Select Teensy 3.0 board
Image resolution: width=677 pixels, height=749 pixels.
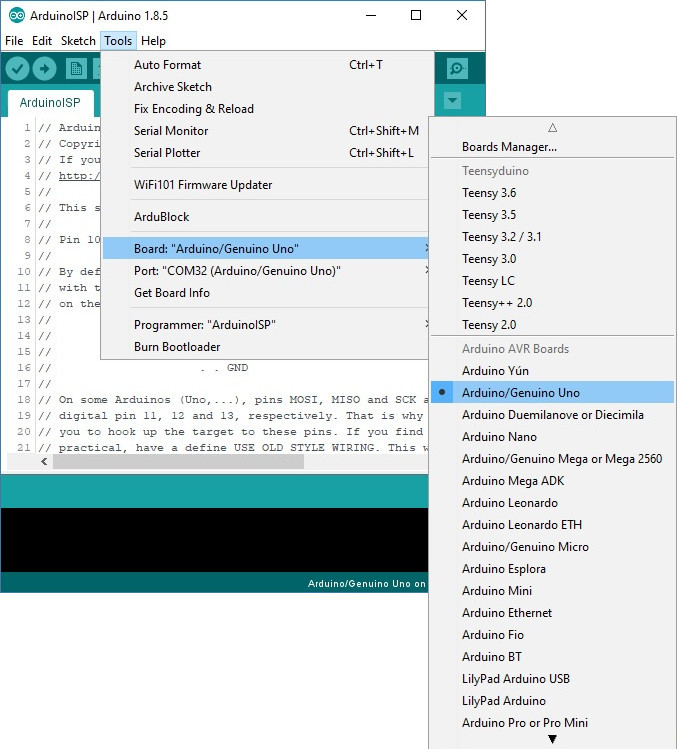(x=552, y=259)
